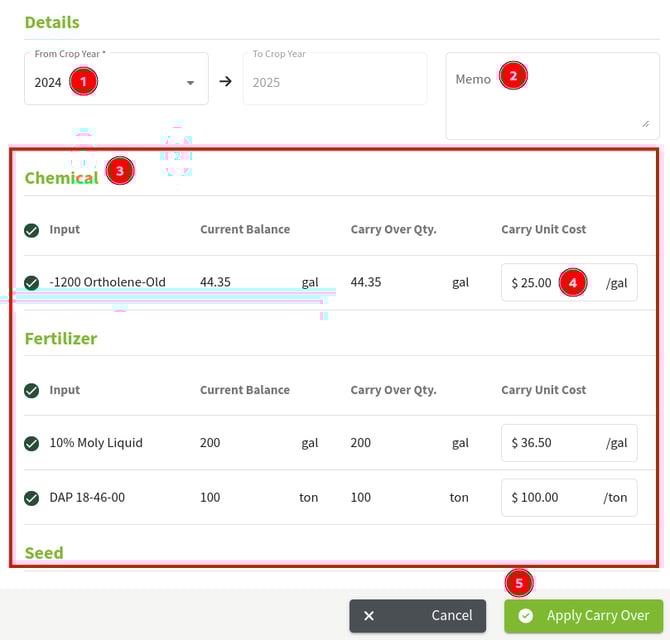Click the checkmark icon on Apply Carry Over
Viewport: 670px width, 640px height.
[x=526, y=616]
